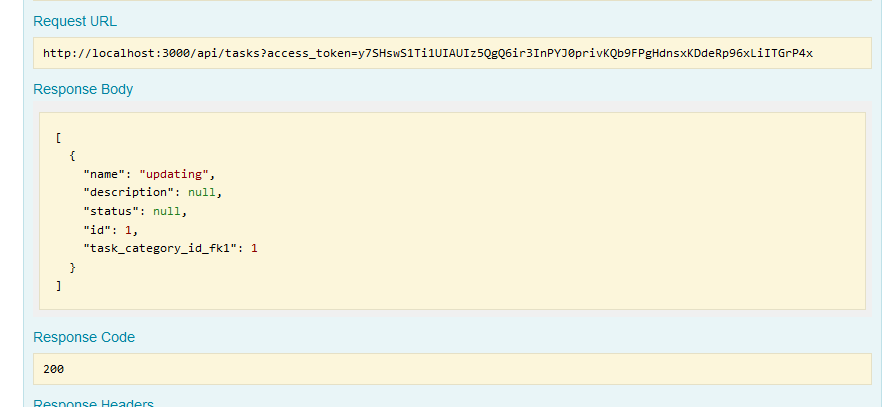Click the opening square bracket in response
The width and height of the screenshot is (890, 407).
click(x=58, y=137)
